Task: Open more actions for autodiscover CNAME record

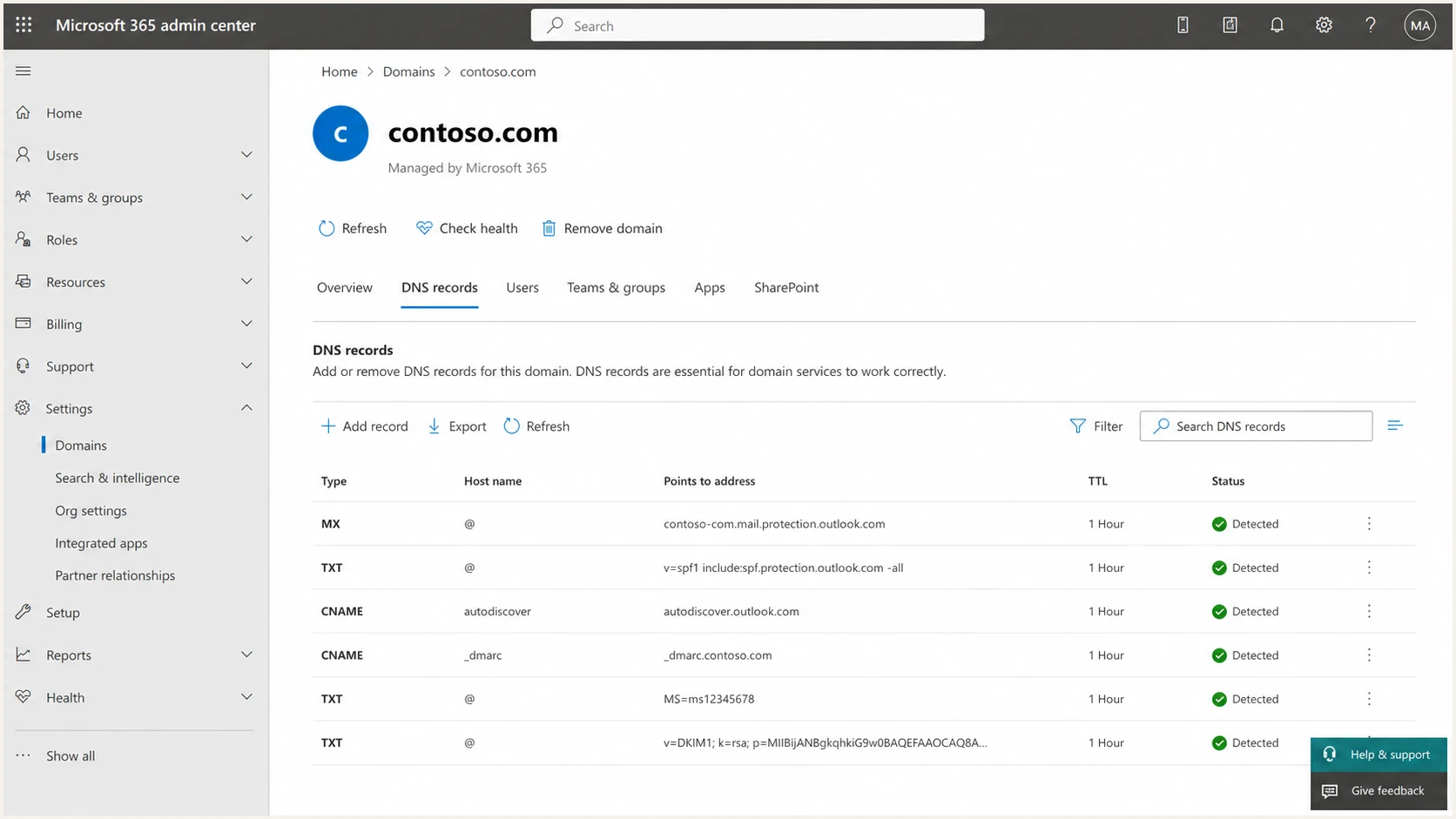Action: coord(1369,611)
